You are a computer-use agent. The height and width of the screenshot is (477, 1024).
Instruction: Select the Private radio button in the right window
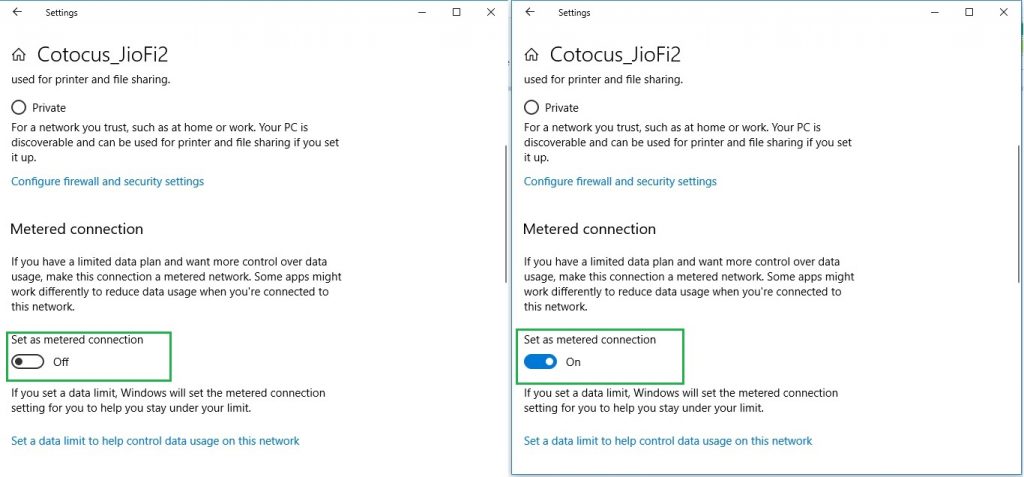[532, 107]
